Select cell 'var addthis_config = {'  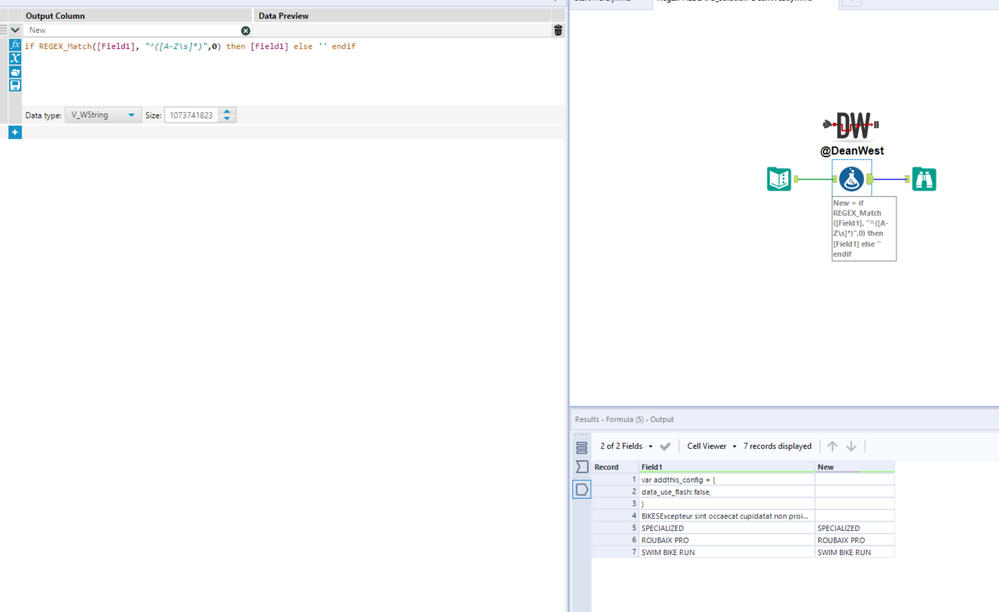tap(727, 480)
